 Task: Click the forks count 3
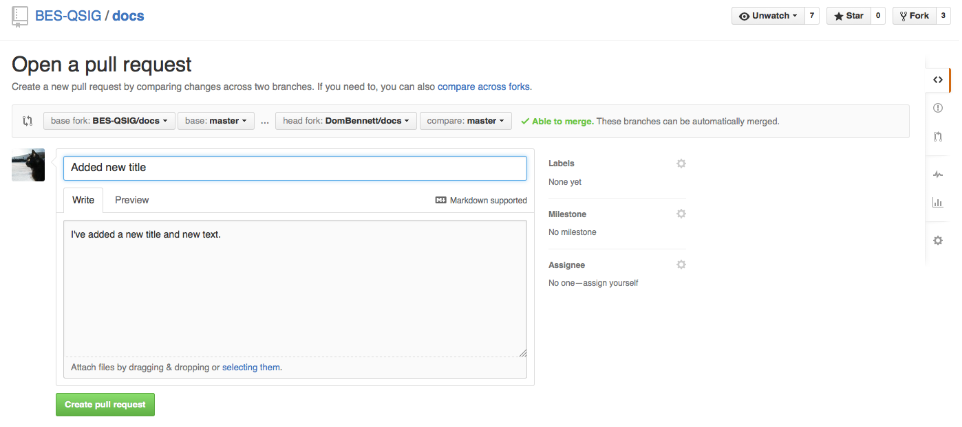point(943,17)
